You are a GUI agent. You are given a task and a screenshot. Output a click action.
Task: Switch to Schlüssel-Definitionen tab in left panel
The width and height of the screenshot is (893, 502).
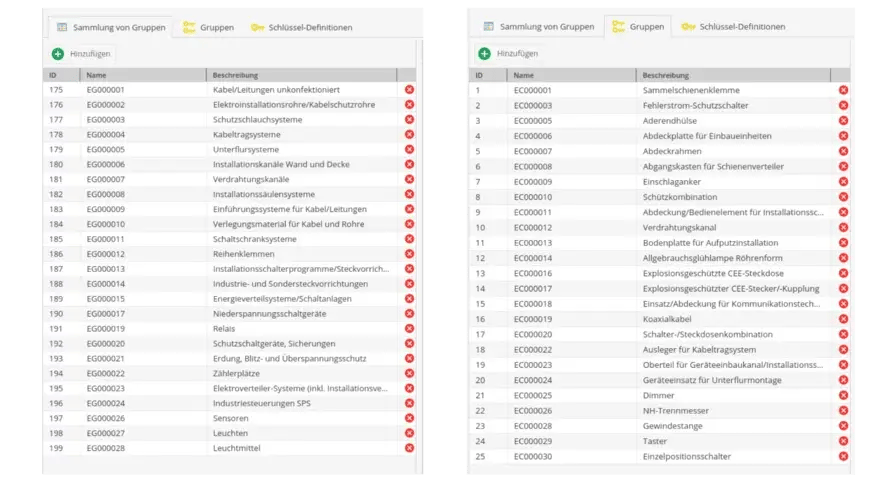point(302,27)
